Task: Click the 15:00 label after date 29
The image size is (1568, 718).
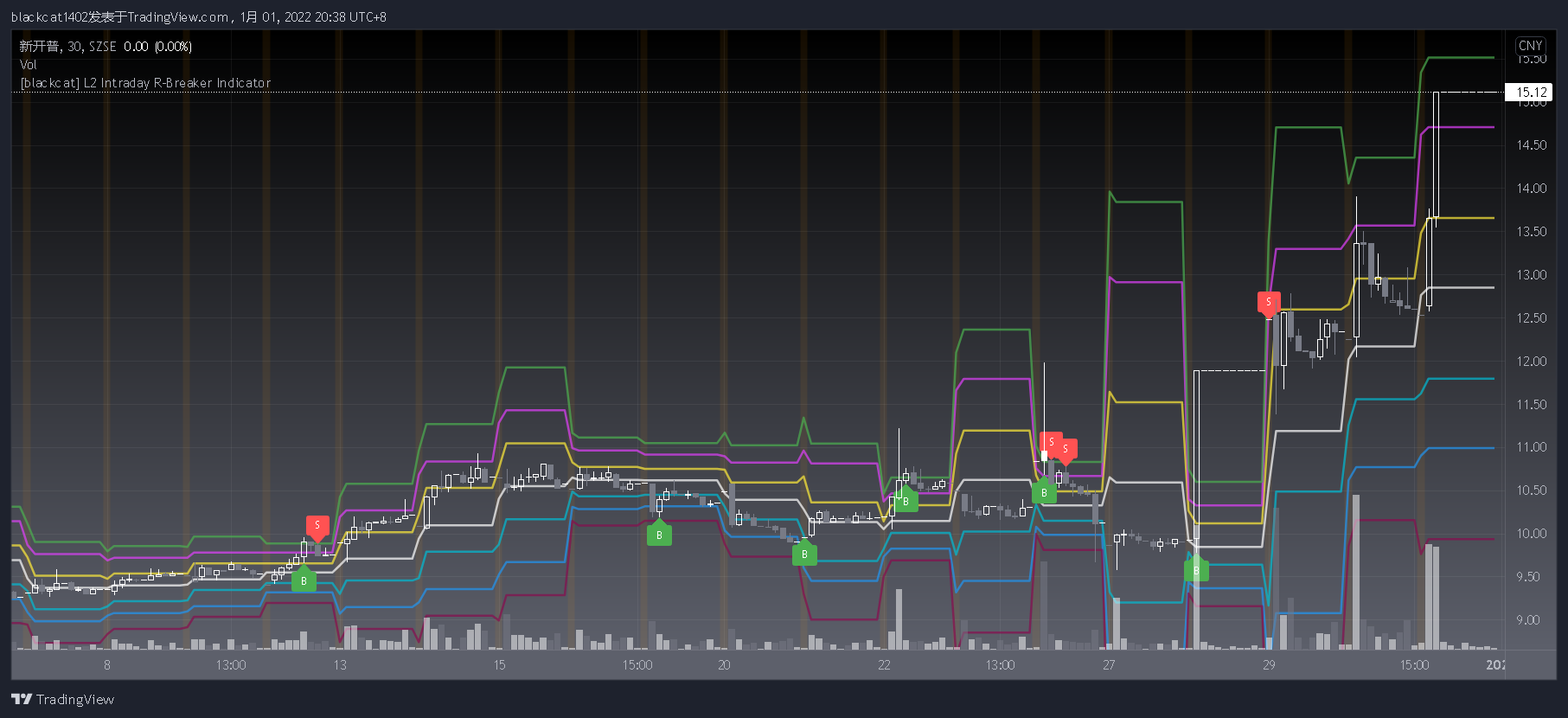Action: [x=1415, y=665]
